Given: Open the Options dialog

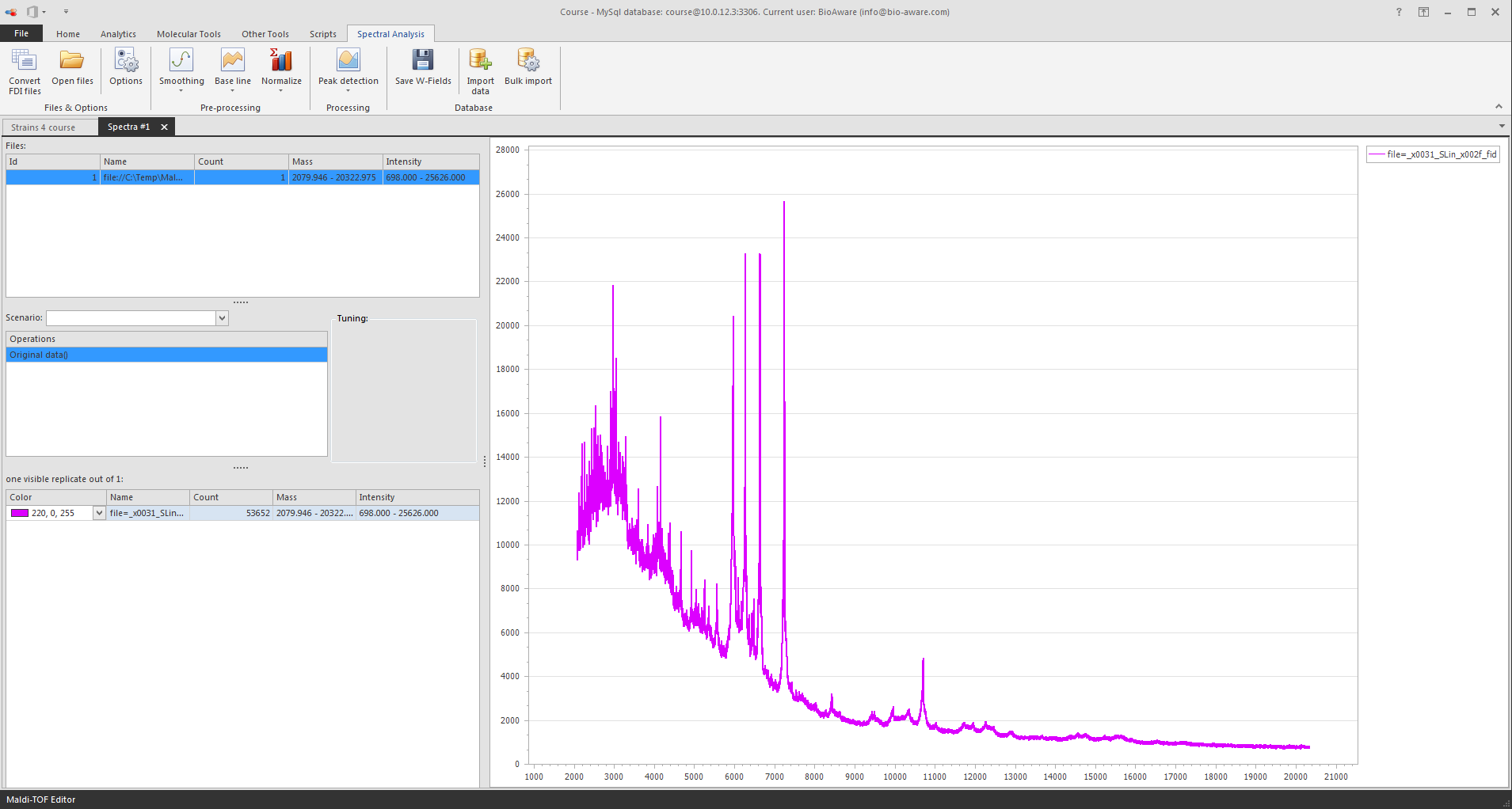Looking at the screenshot, I should tap(126, 67).
